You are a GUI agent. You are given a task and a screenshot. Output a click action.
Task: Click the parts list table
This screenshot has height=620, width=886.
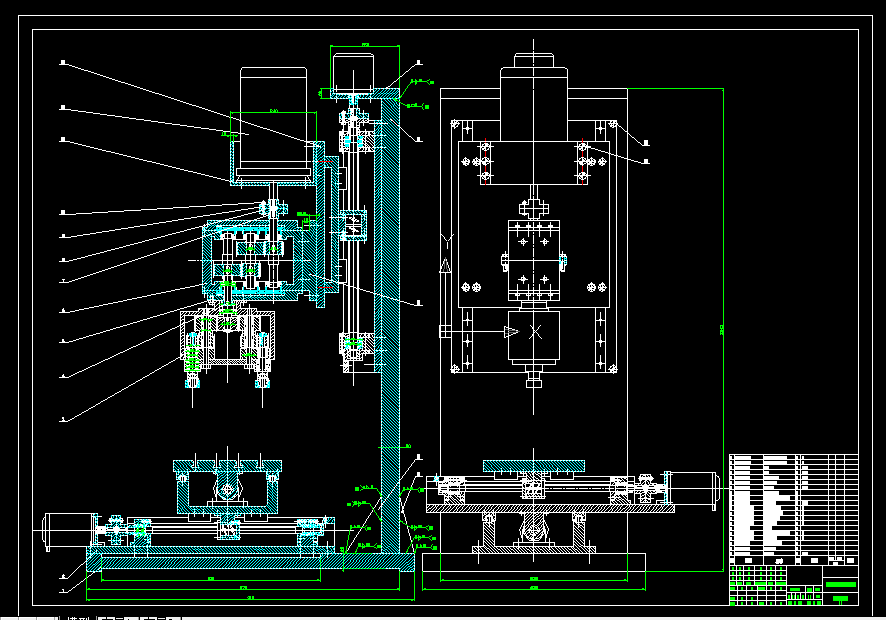click(793, 509)
